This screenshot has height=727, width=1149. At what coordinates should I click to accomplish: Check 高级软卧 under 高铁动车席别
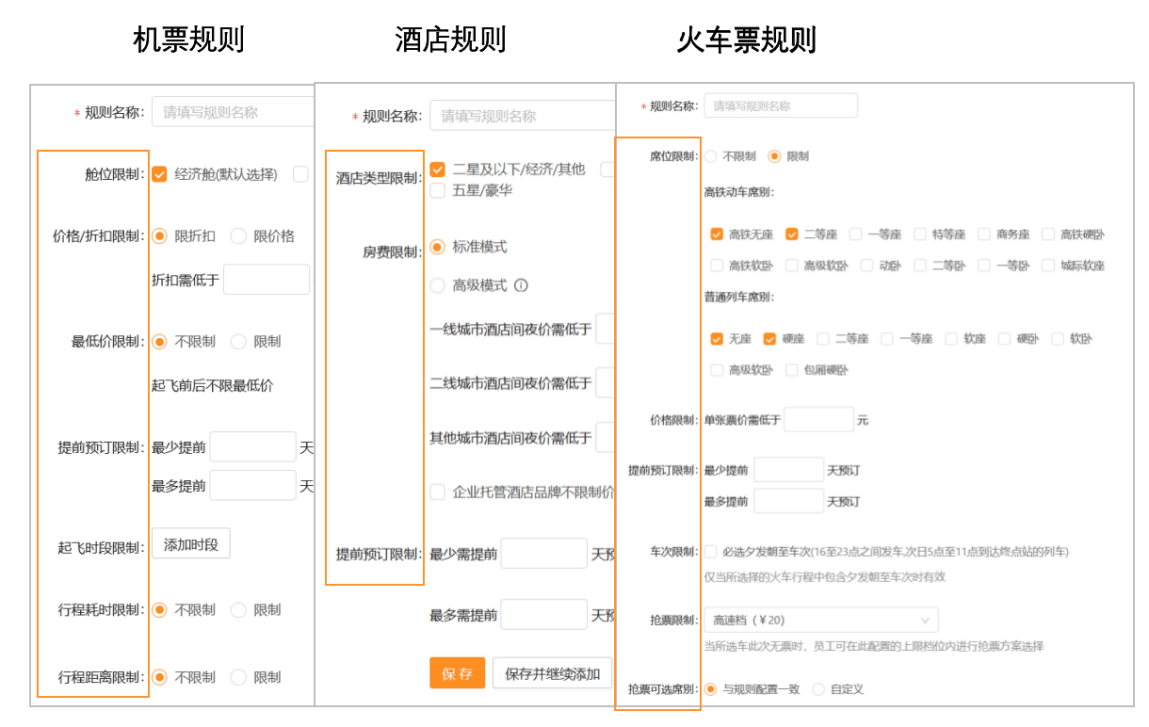[x=791, y=265]
